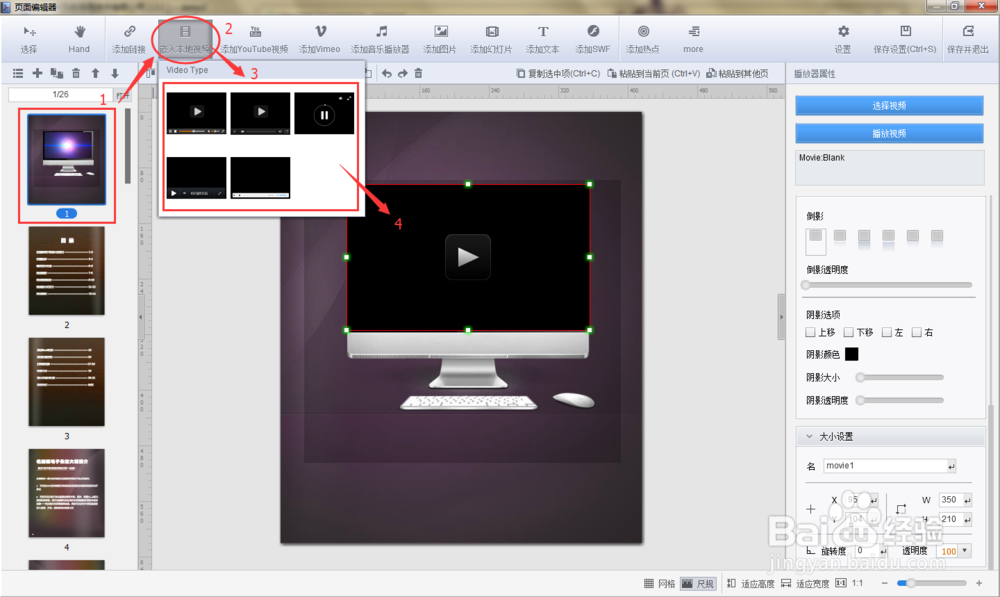The width and height of the screenshot is (1000, 597).
Task: Adjust 阴影透明度 shadow opacity slider
Action: pos(900,401)
